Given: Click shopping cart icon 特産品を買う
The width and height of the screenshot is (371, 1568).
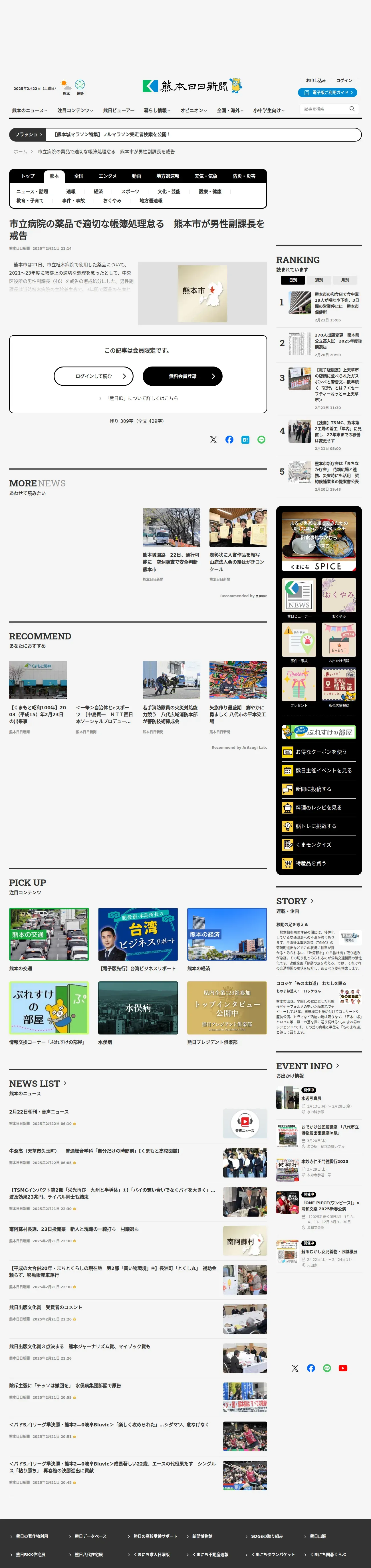Looking at the screenshot, I should point(288,863).
